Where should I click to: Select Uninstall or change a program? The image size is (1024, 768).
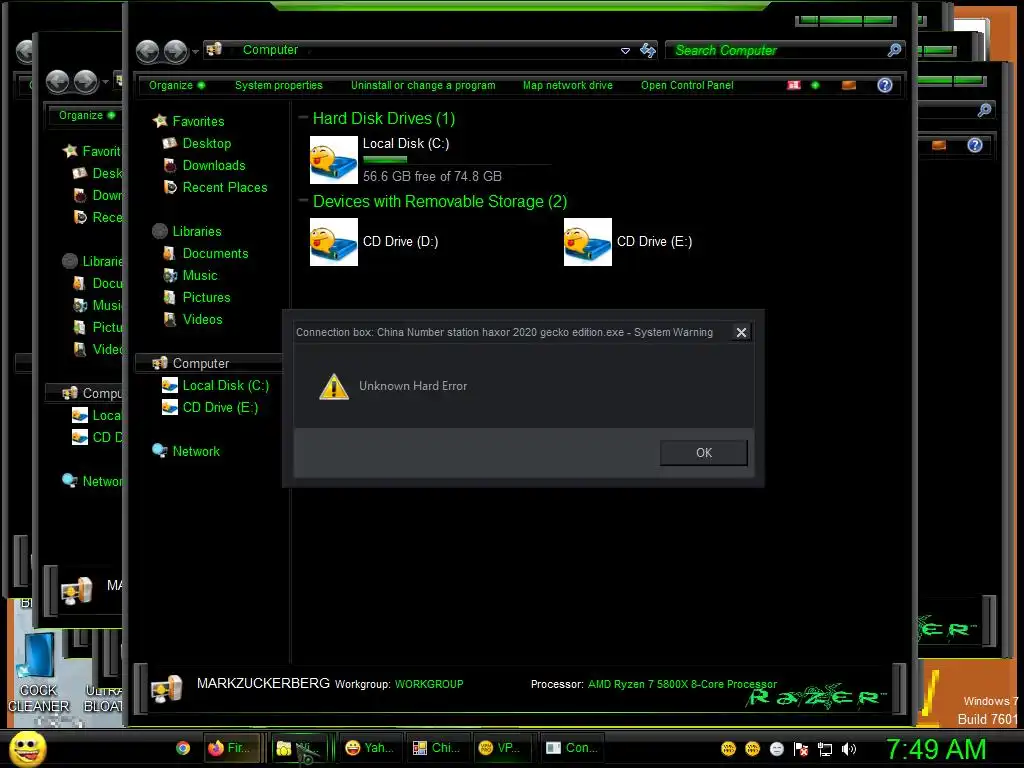point(423,86)
